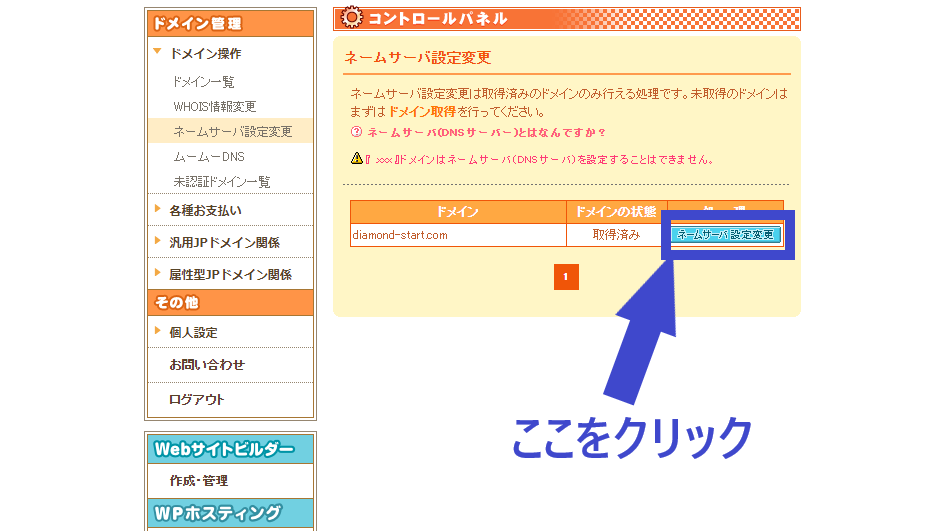945x531 pixels.
Task: Open ドメイン一覧 in the sidebar
Action: (x=203, y=81)
